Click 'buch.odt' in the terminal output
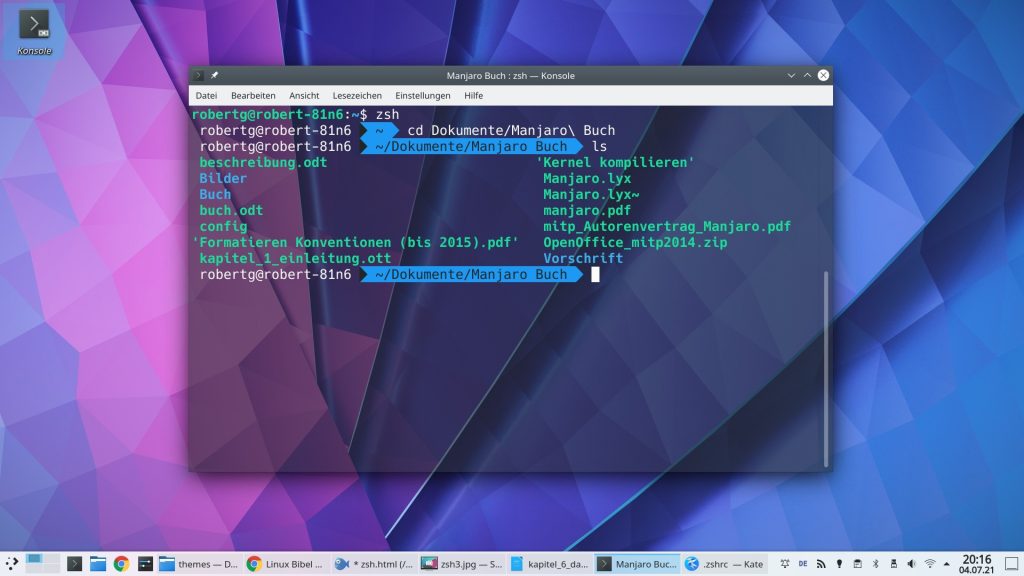 pos(231,210)
